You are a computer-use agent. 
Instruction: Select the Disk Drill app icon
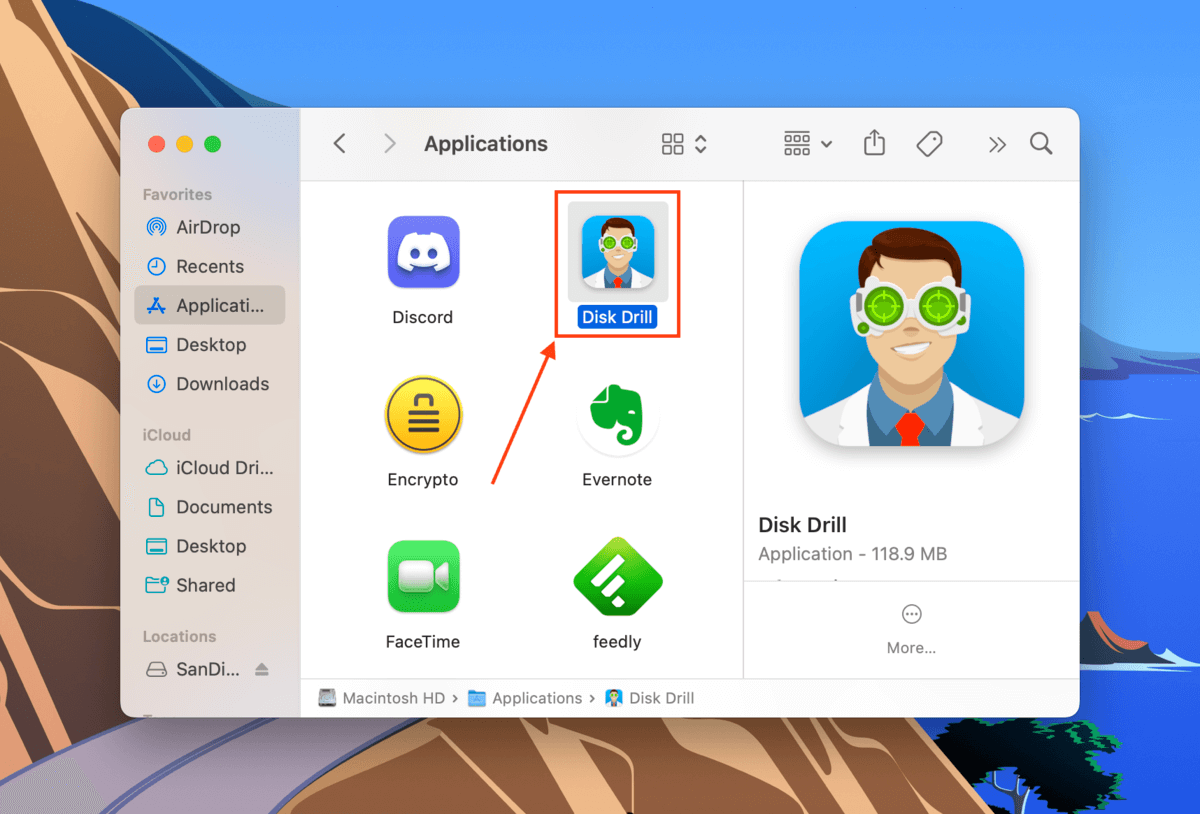pos(618,252)
